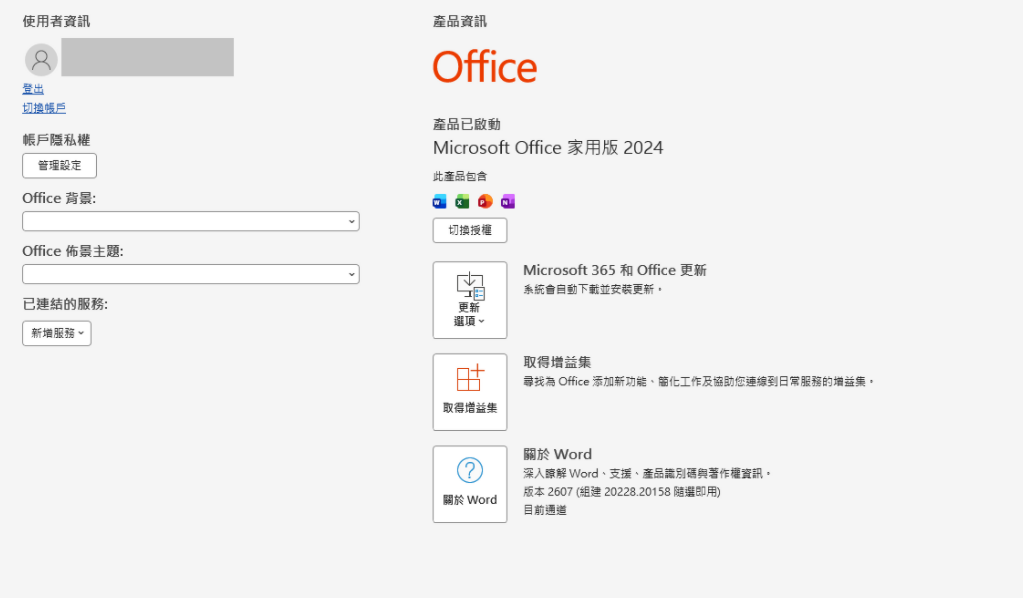Open the 關於 Word question mark tile

coord(470,484)
